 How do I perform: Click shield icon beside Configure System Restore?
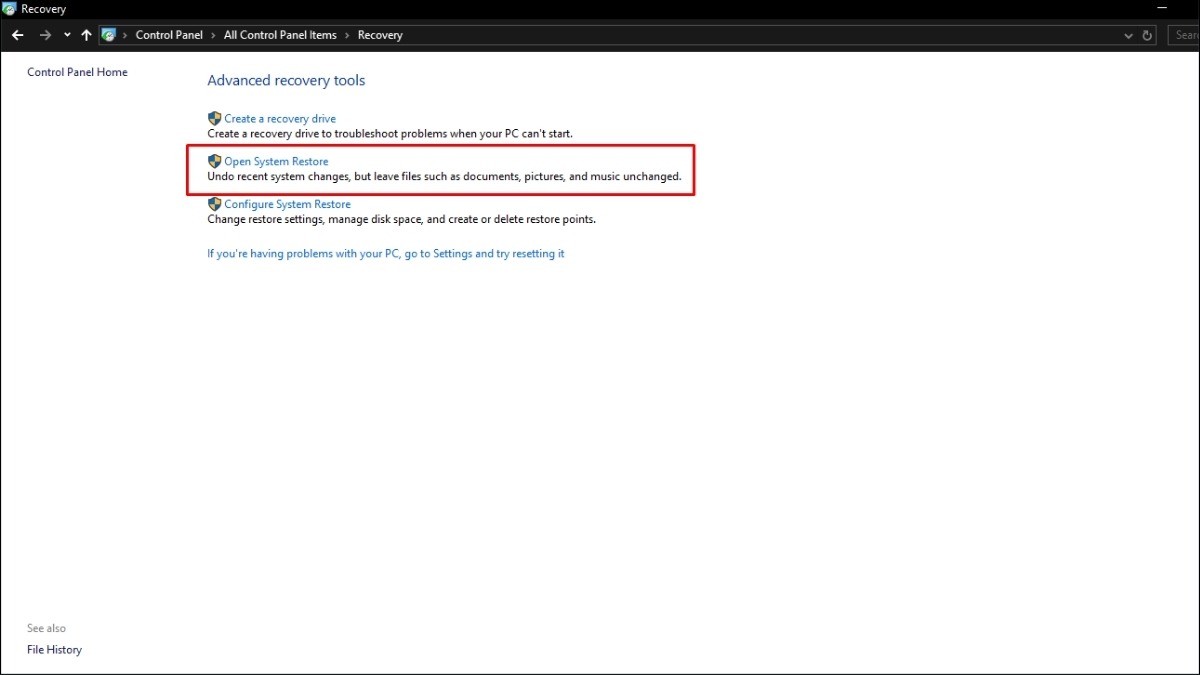click(214, 204)
